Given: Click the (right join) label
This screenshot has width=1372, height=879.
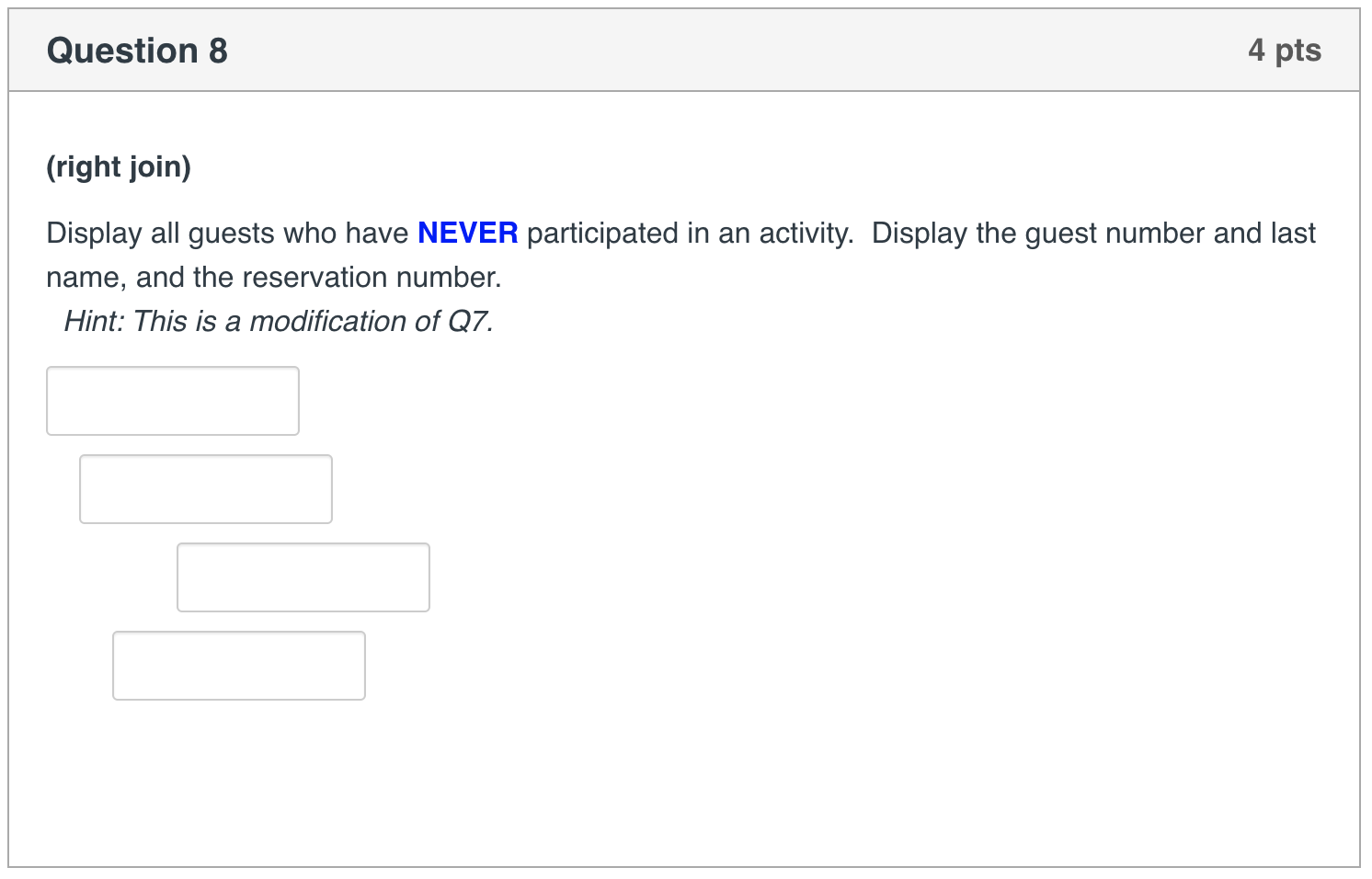Looking at the screenshot, I should tap(119, 167).
